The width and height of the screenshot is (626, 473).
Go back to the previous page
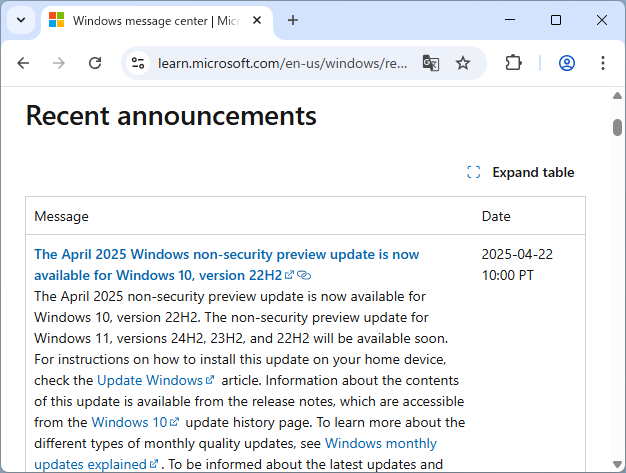click(24, 63)
